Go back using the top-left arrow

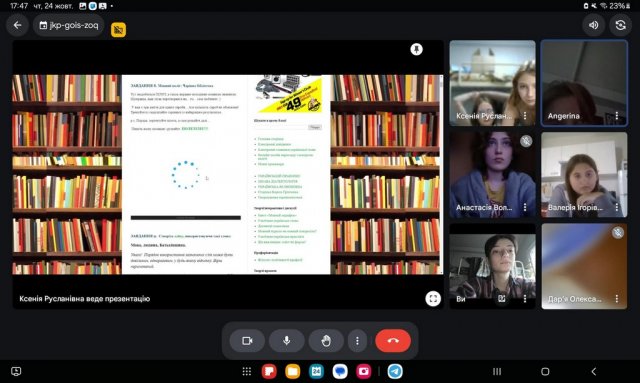click(x=17, y=25)
